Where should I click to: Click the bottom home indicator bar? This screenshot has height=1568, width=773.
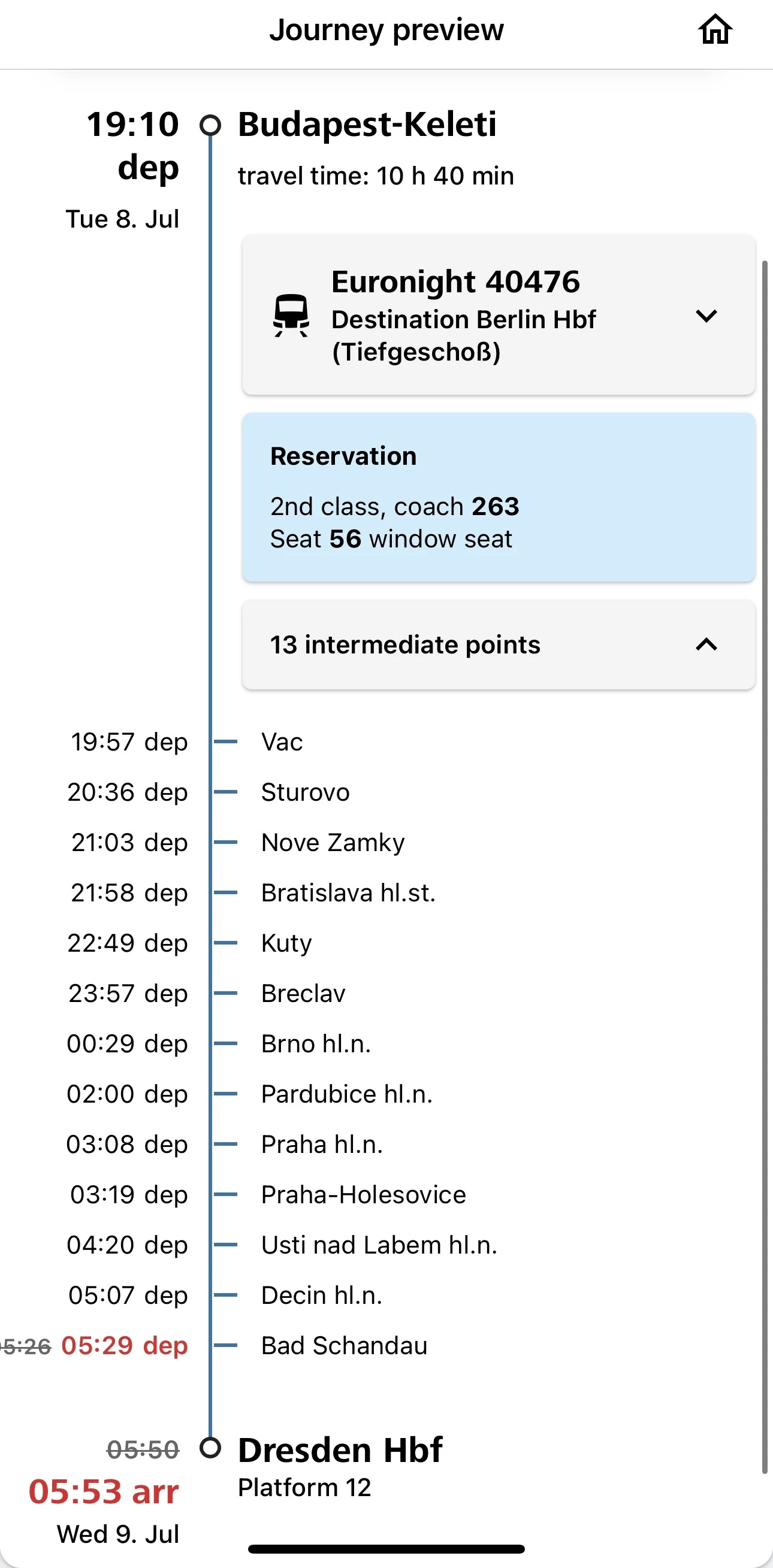click(386, 1548)
